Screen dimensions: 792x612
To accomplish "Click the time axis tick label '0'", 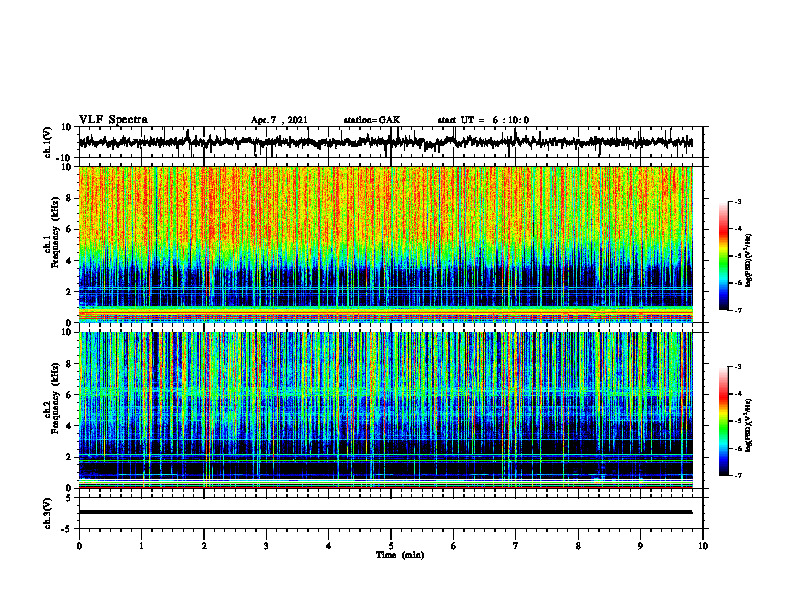I will click(79, 546).
